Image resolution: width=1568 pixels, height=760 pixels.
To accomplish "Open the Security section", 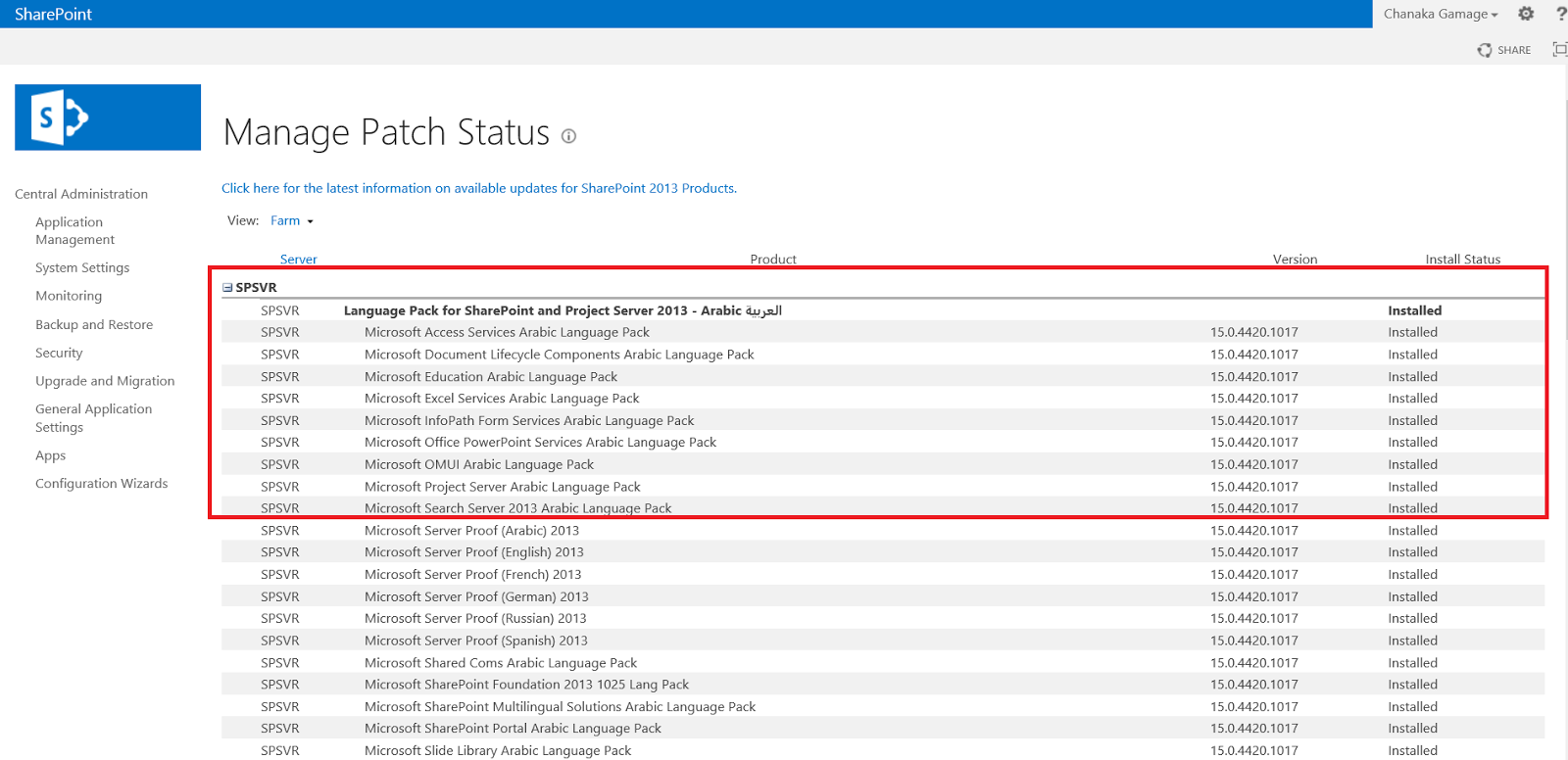I will [59, 353].
